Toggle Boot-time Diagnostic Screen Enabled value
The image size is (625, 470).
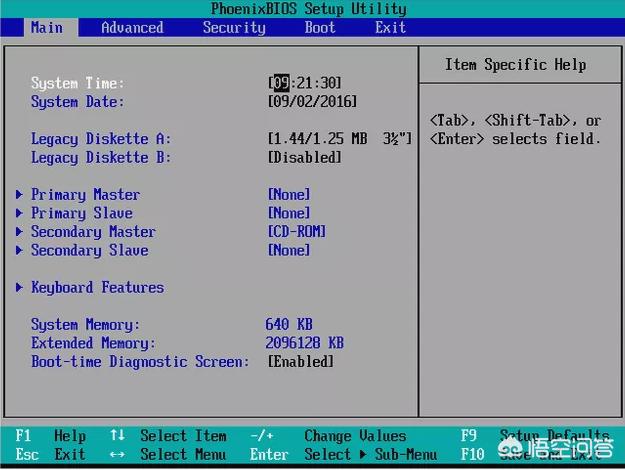(301, 362)
